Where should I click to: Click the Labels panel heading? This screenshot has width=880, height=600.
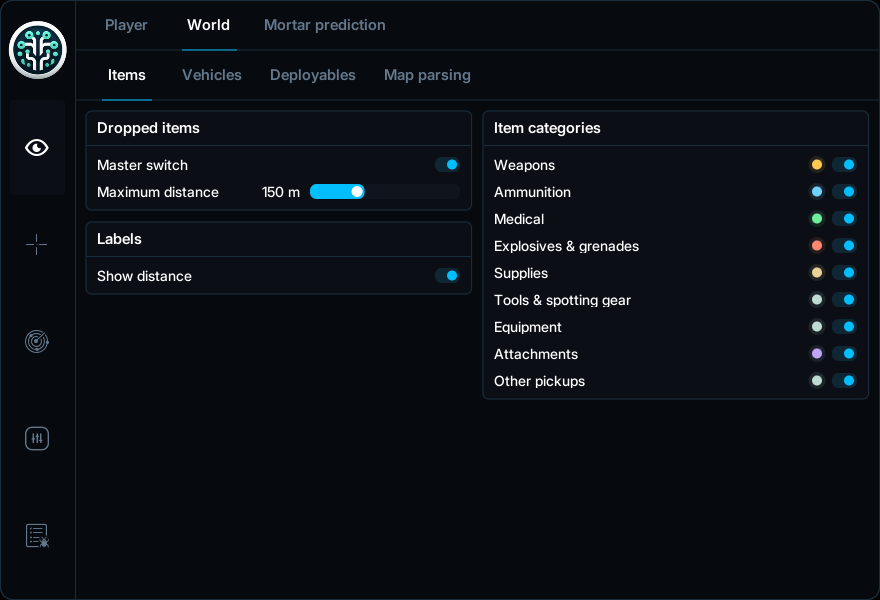coord(119,239)
